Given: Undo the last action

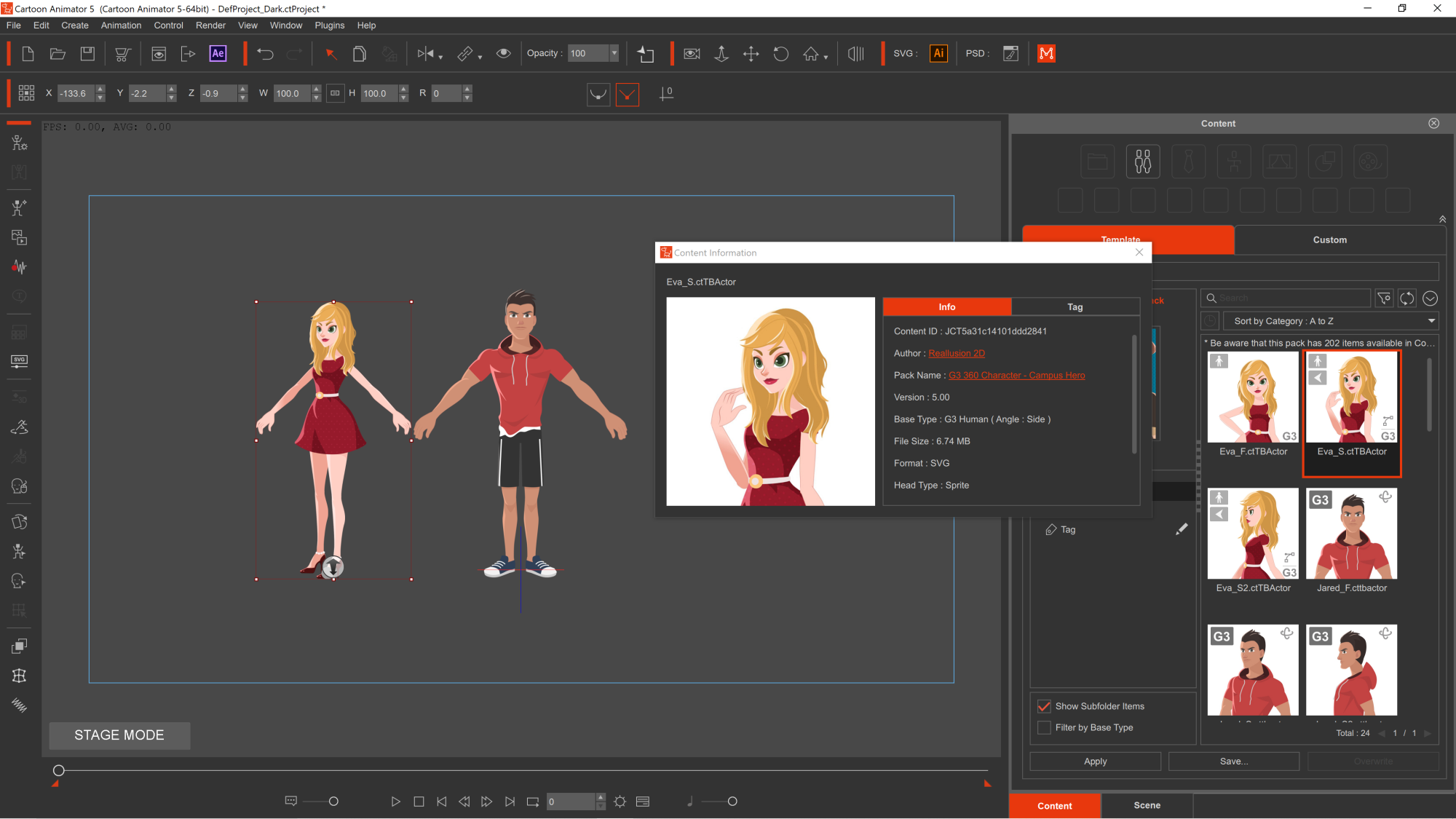Looking at the screenshot, I should [x=265, y=53].
